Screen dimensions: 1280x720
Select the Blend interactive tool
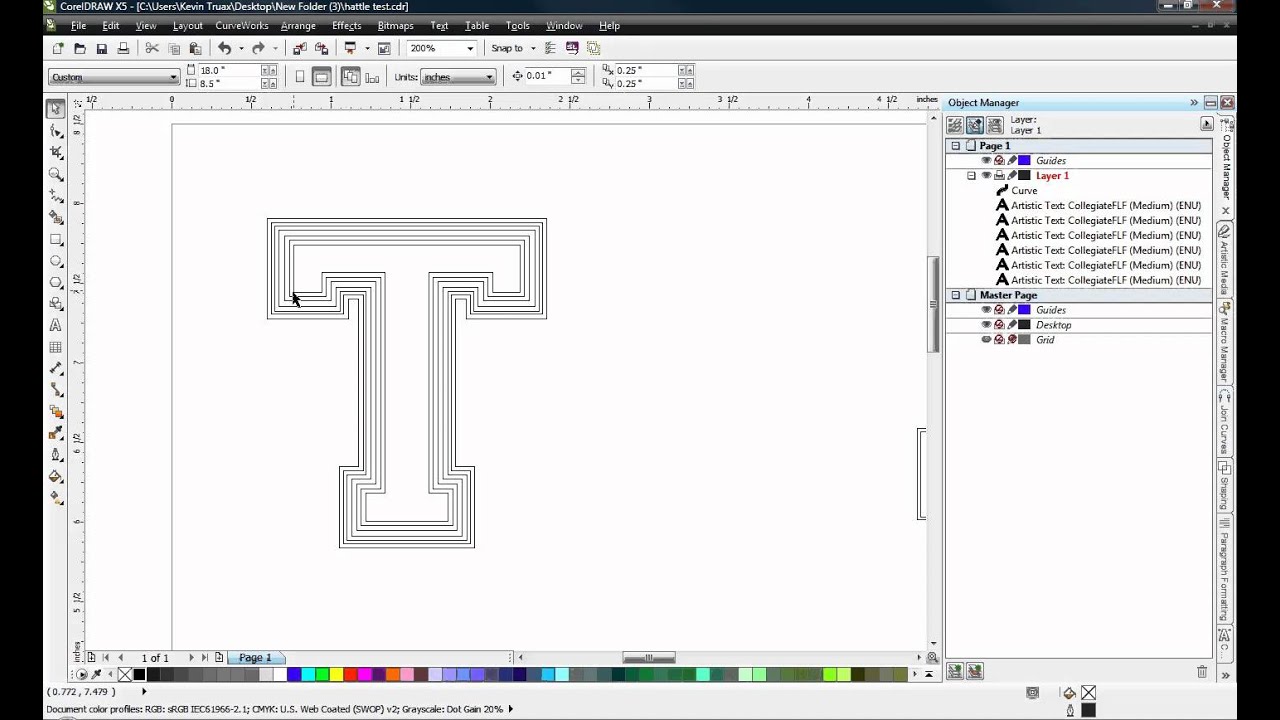[x=56, y=412]
